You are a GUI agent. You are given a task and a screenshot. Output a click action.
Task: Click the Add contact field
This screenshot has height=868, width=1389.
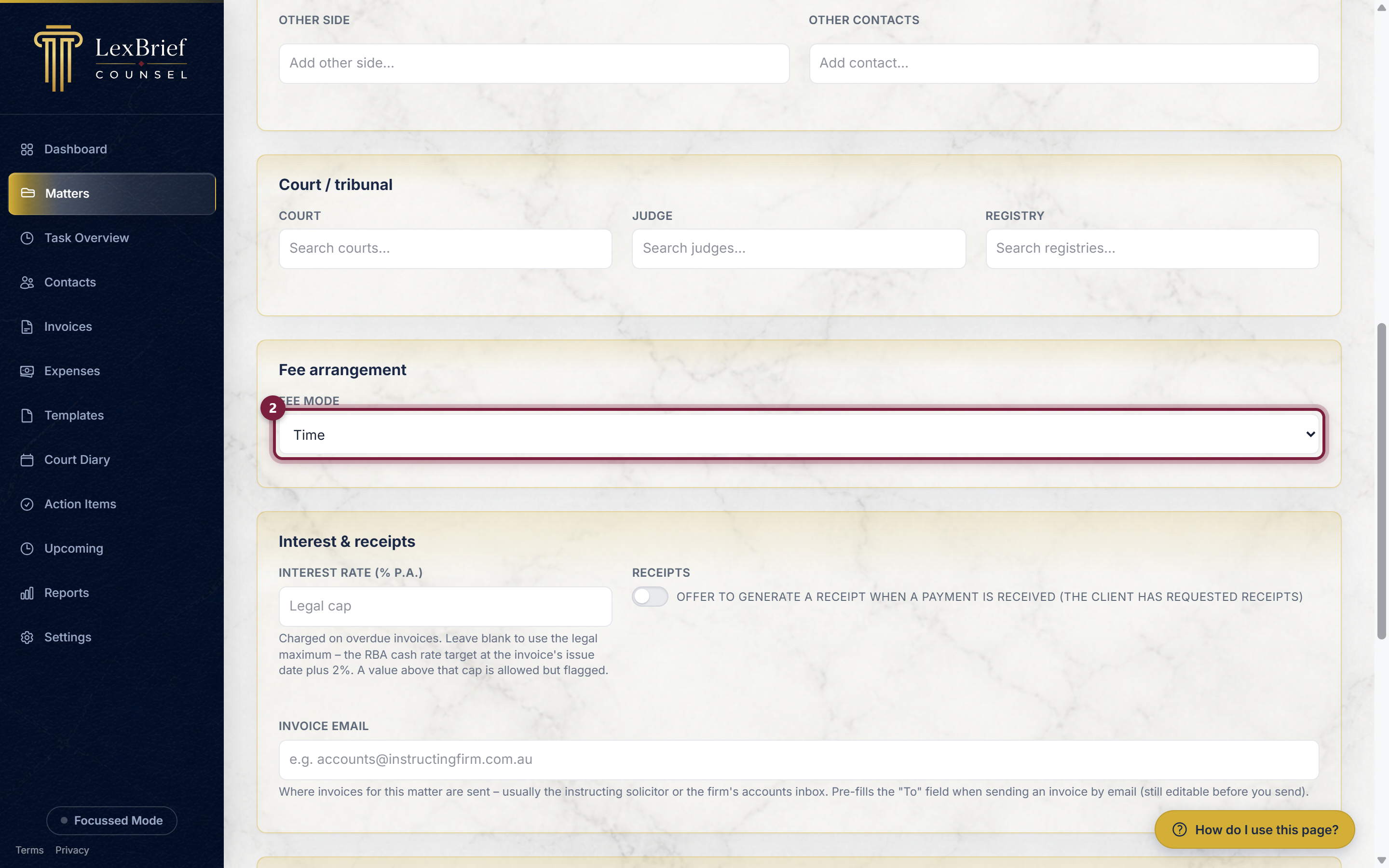(1063, 63)
